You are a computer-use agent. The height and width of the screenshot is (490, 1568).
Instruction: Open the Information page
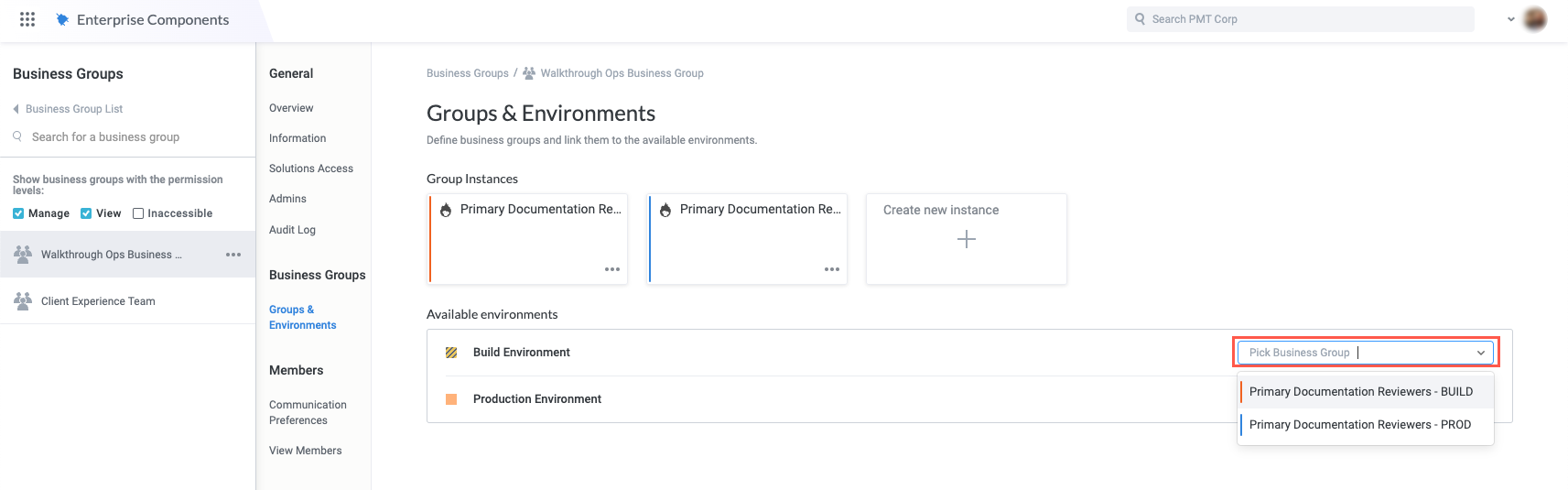(x=297, y=138)
